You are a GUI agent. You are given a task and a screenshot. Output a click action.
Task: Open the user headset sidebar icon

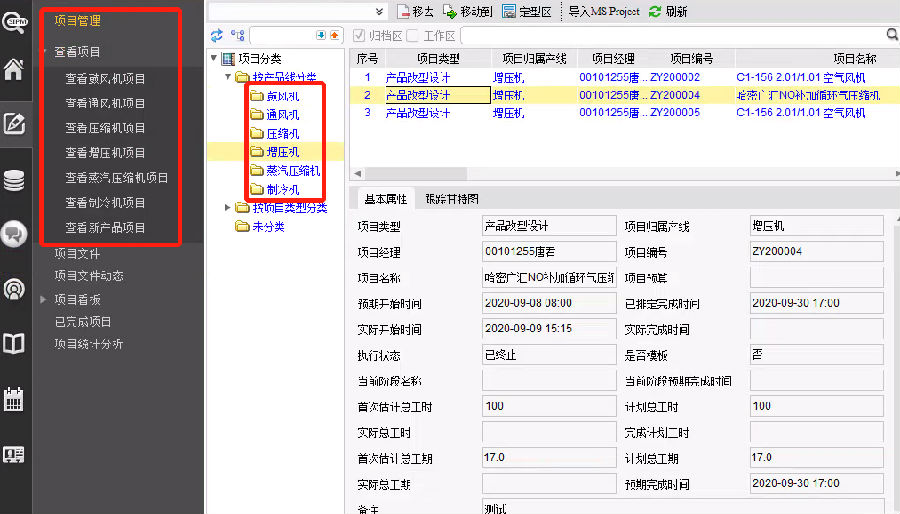(x=14, y=289)
